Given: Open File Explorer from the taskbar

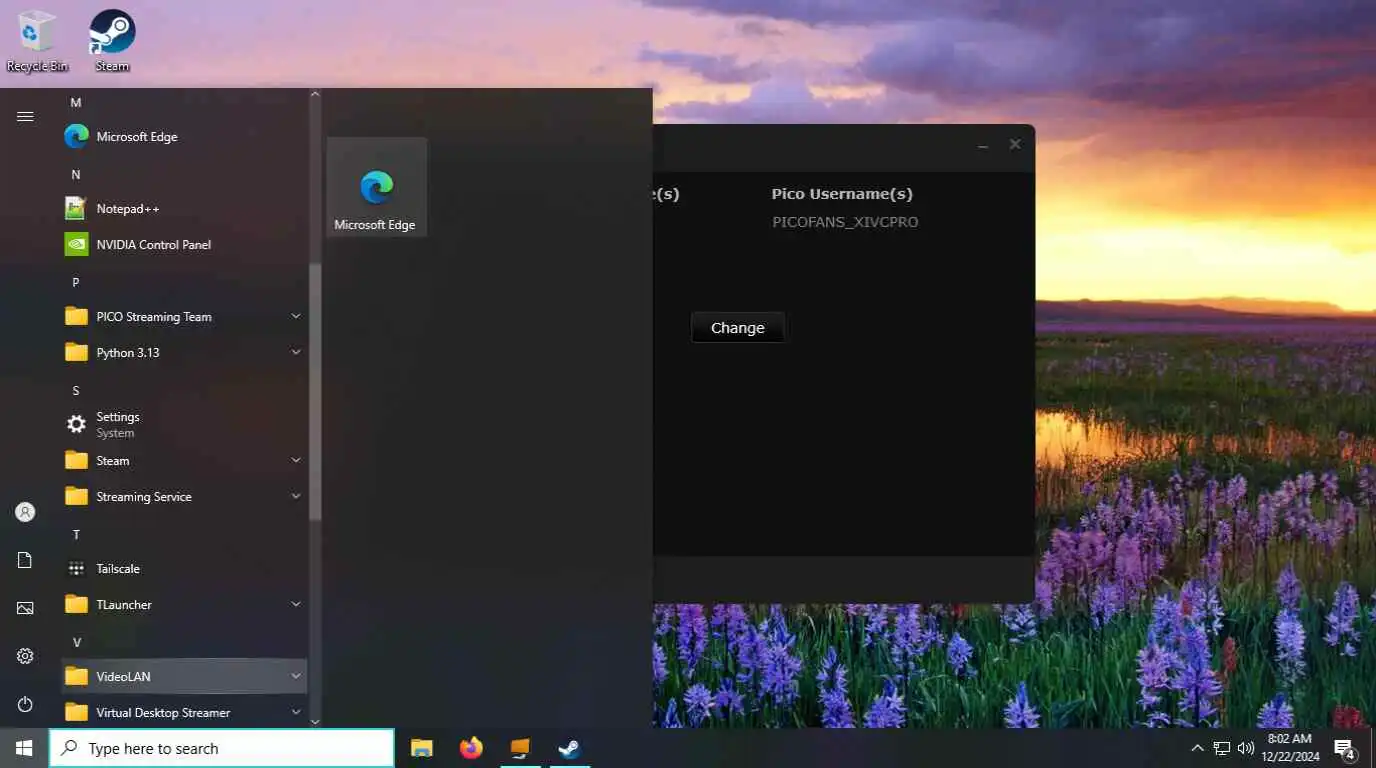Looking at the screenshot, I should tap(422, 748).
